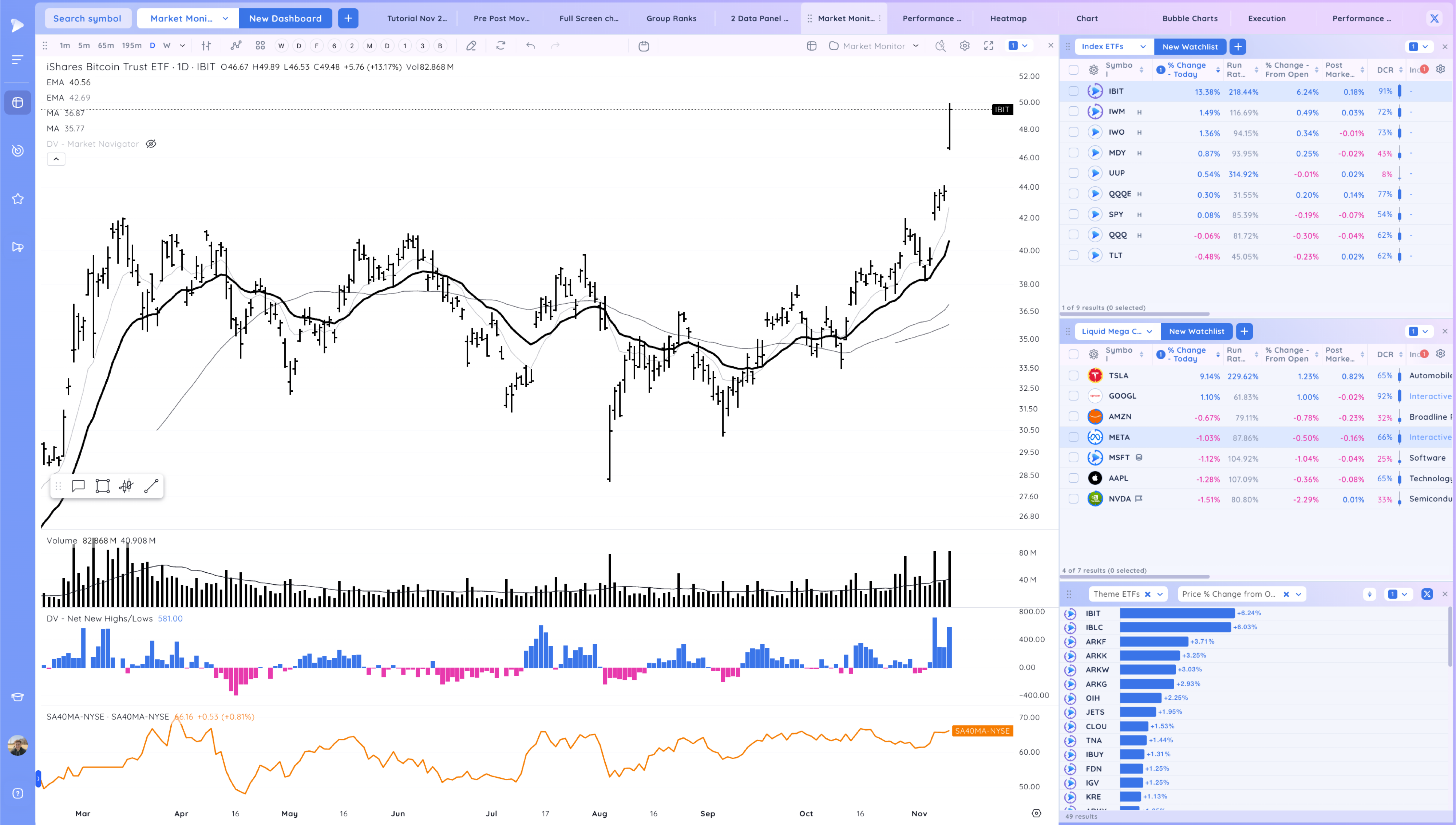
Task: Select the eraser drawing tool
Action: tap(471, 46)
